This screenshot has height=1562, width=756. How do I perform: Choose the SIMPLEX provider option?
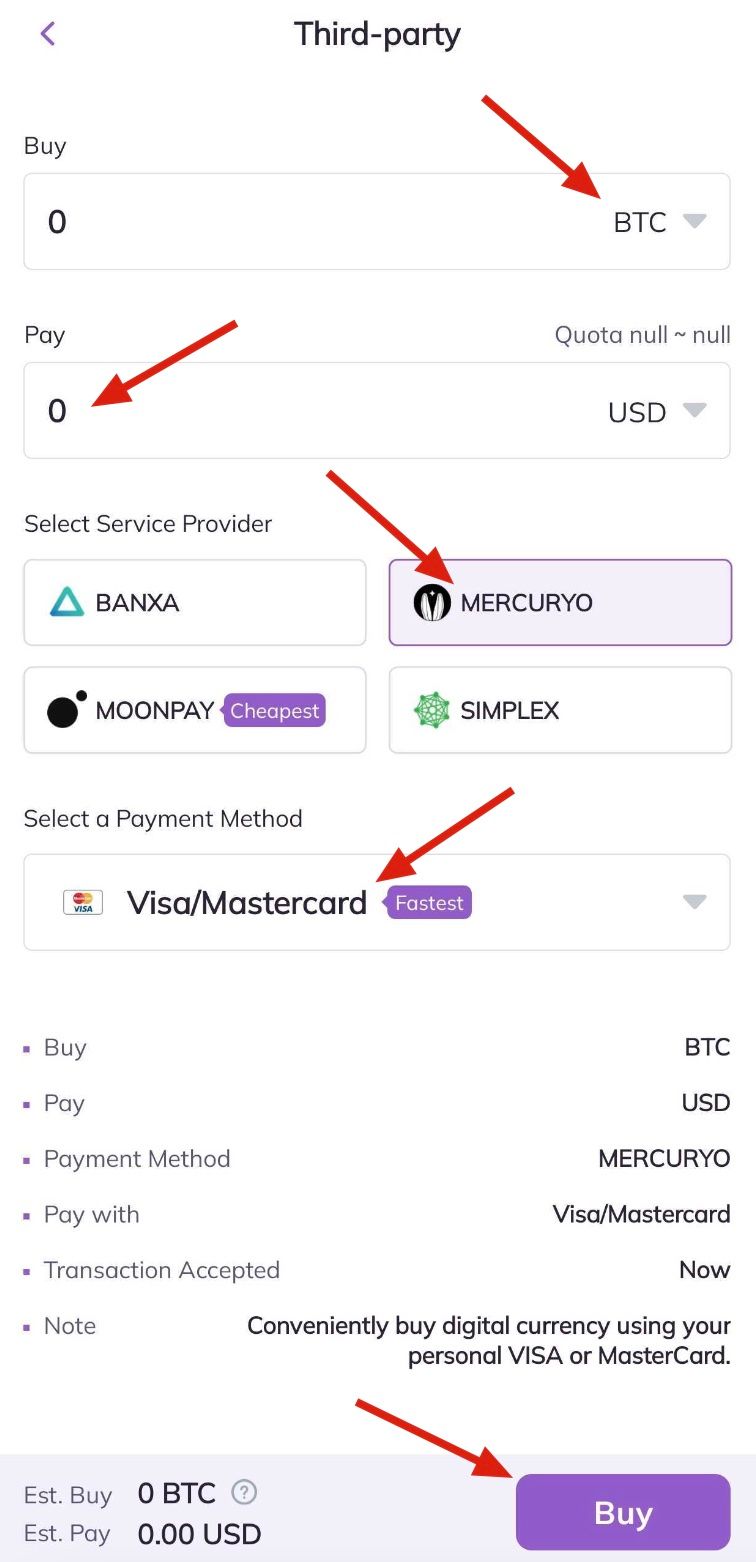560,710
